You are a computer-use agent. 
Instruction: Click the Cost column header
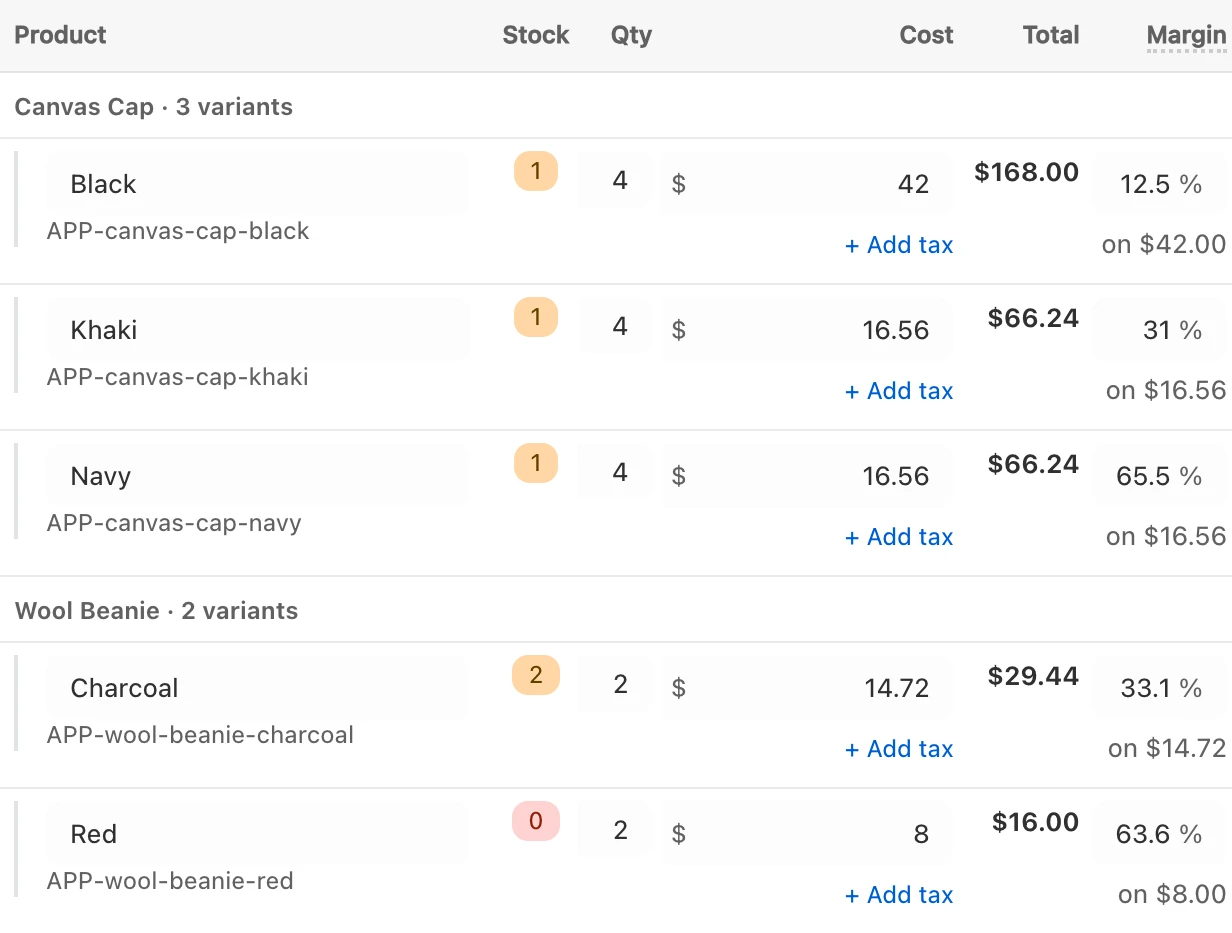[926, 35]
